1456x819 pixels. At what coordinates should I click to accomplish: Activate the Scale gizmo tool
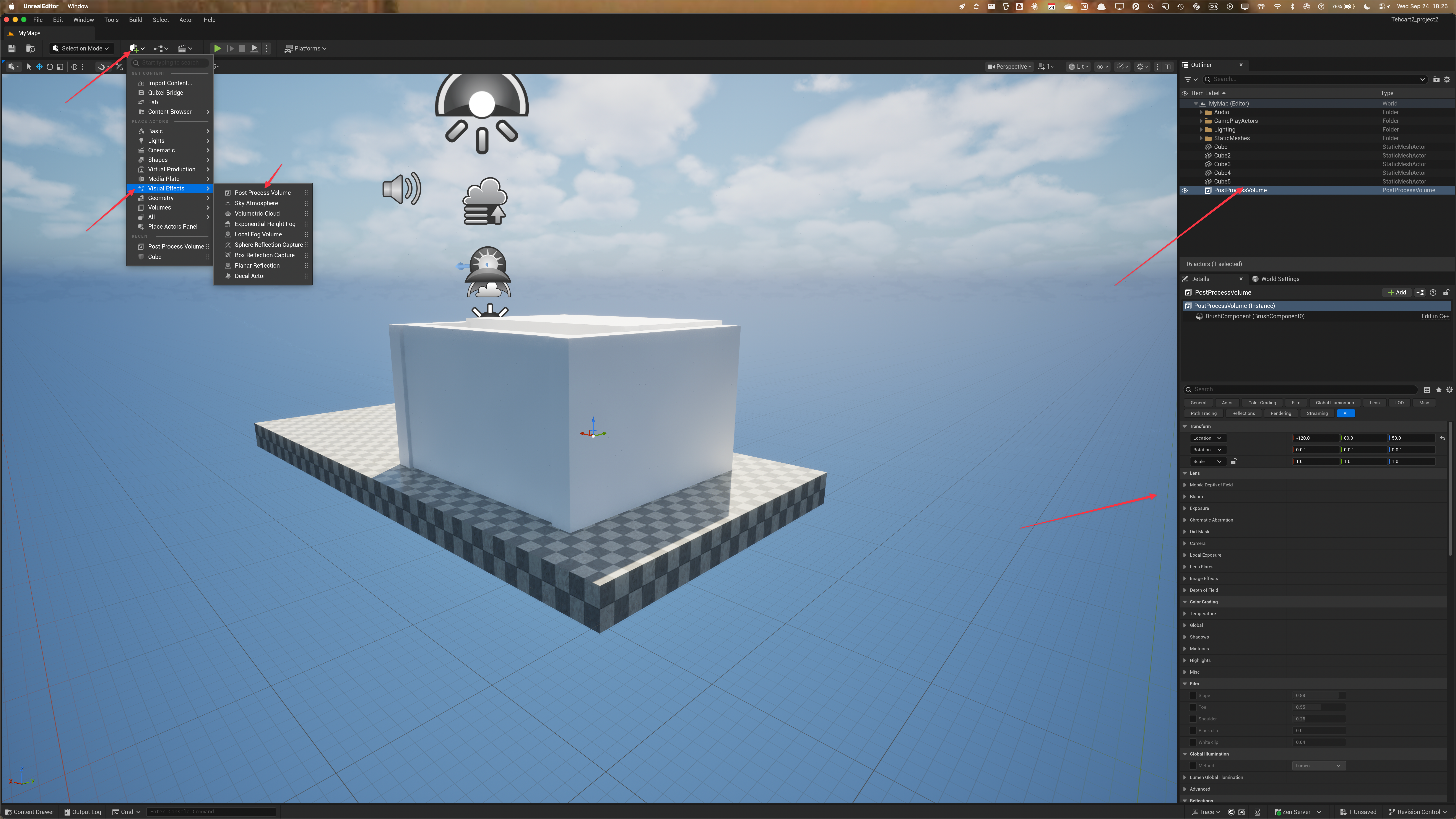pos(60,67)
